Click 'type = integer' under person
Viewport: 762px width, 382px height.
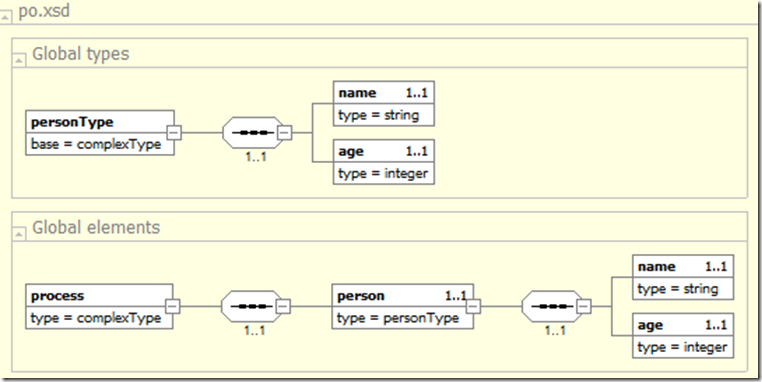[x=682, y=347]
